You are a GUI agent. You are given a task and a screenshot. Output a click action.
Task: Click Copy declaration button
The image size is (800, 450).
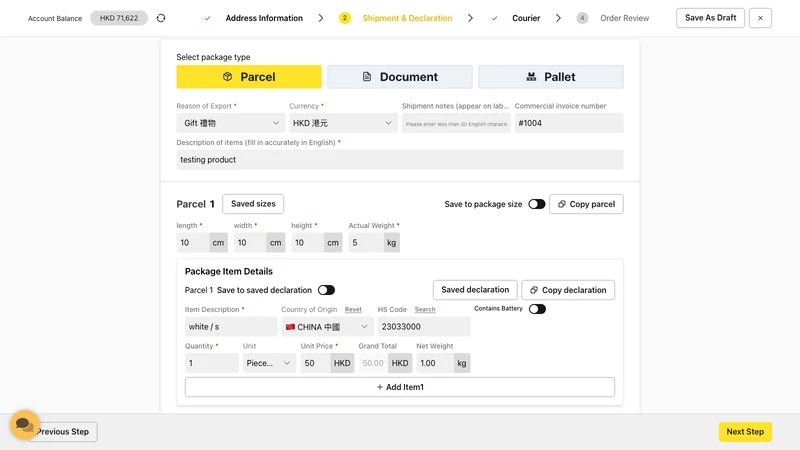coord(568,290)
